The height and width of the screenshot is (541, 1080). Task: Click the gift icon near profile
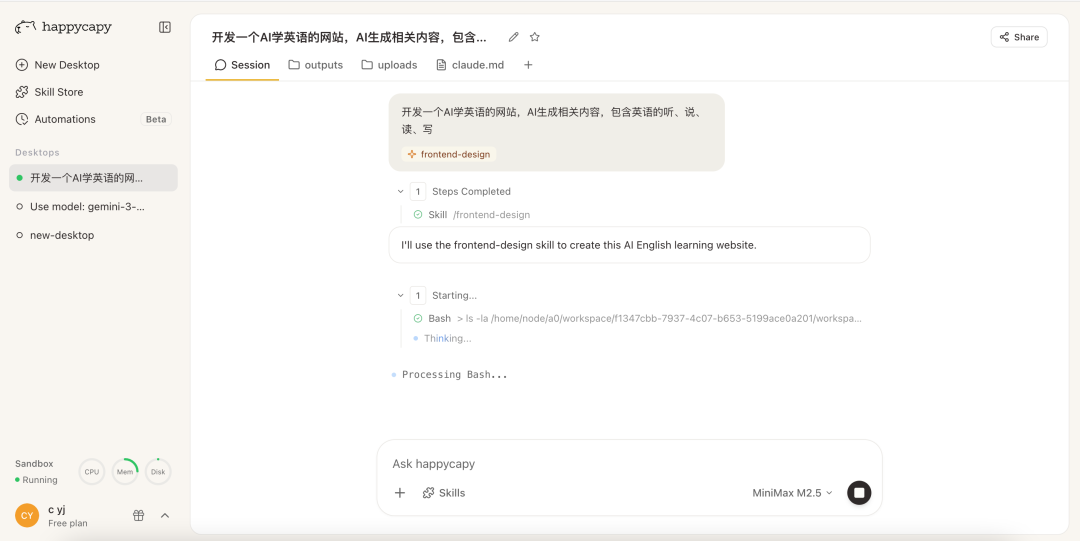(x=138, y=516)
